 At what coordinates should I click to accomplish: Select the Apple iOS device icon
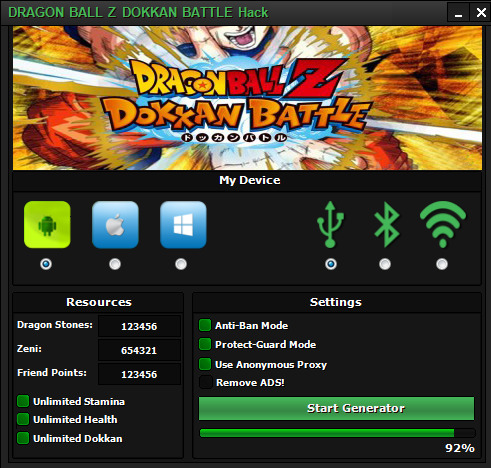[115, 224]
